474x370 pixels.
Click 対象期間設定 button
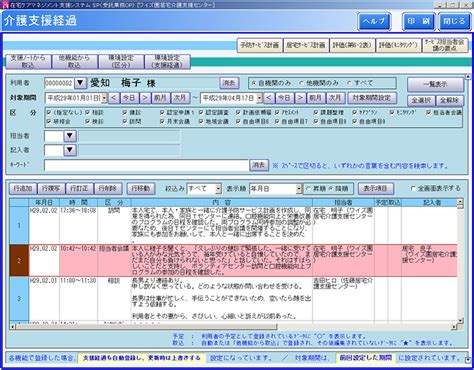[372, 98]
